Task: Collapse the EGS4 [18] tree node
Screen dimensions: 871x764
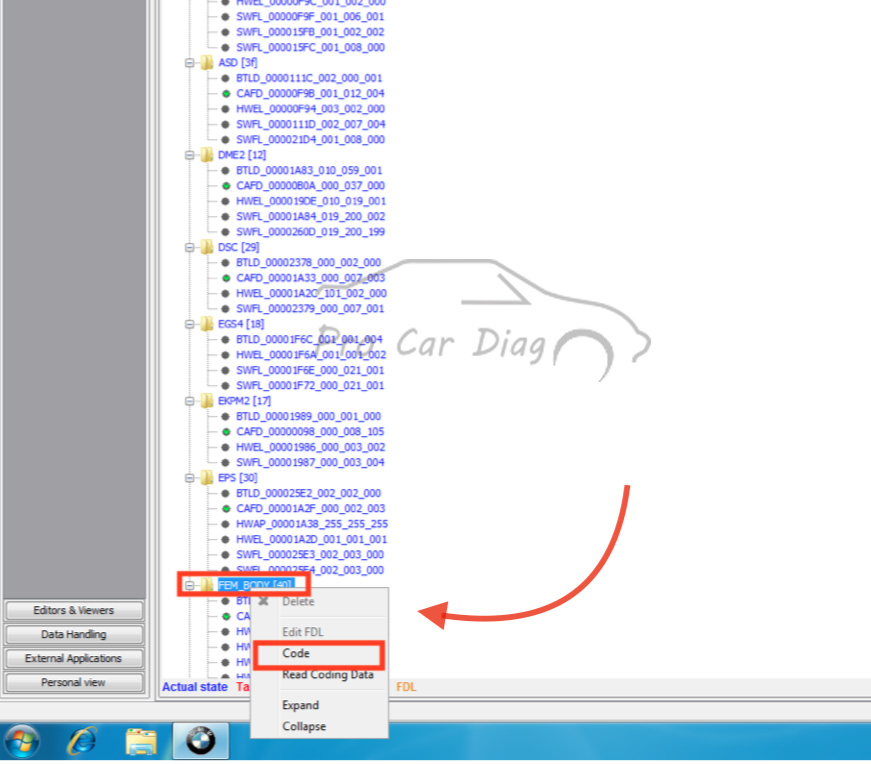Action: [x=189, y=324]
